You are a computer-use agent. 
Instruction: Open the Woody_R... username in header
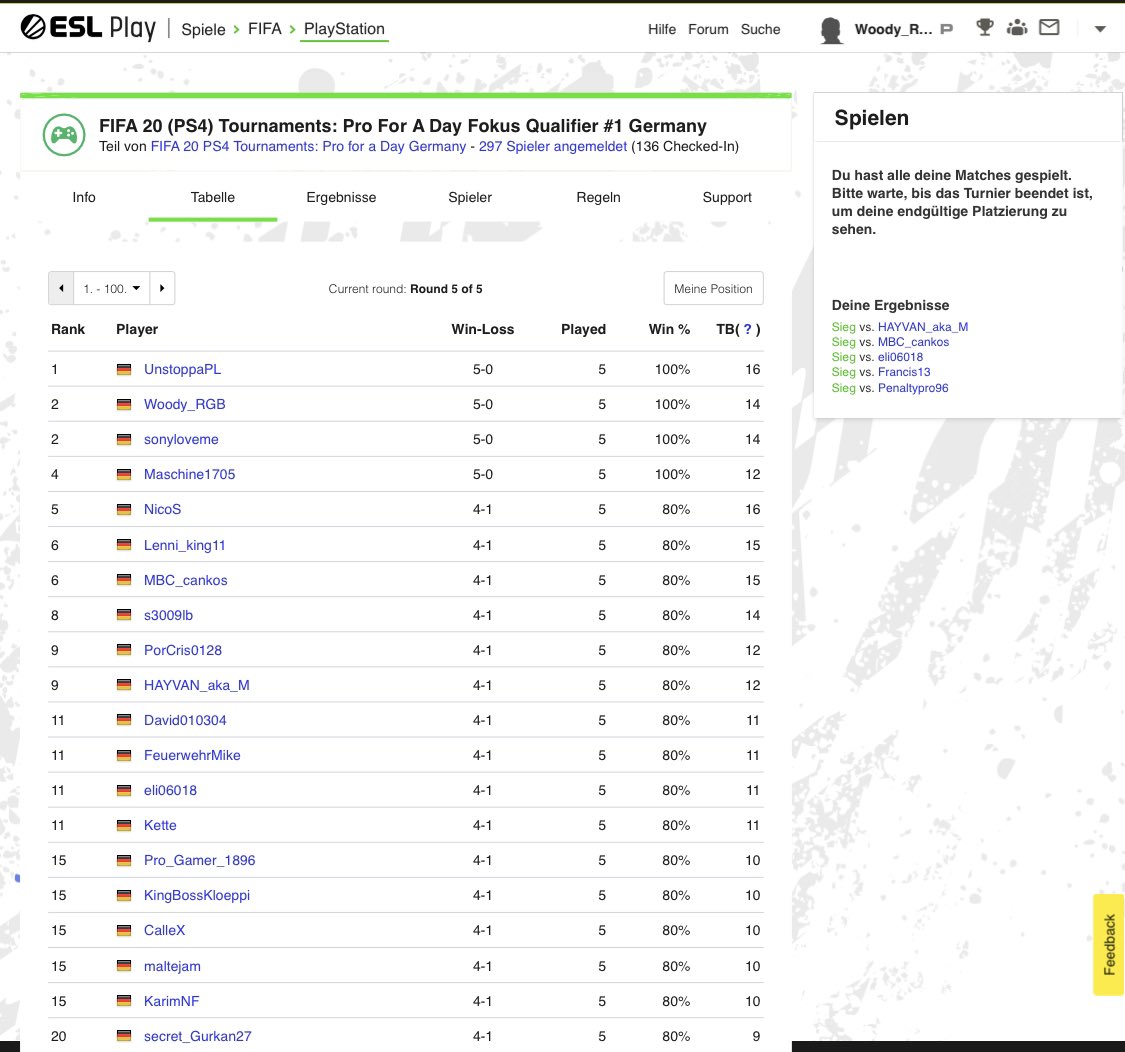(x=893, y=29)
